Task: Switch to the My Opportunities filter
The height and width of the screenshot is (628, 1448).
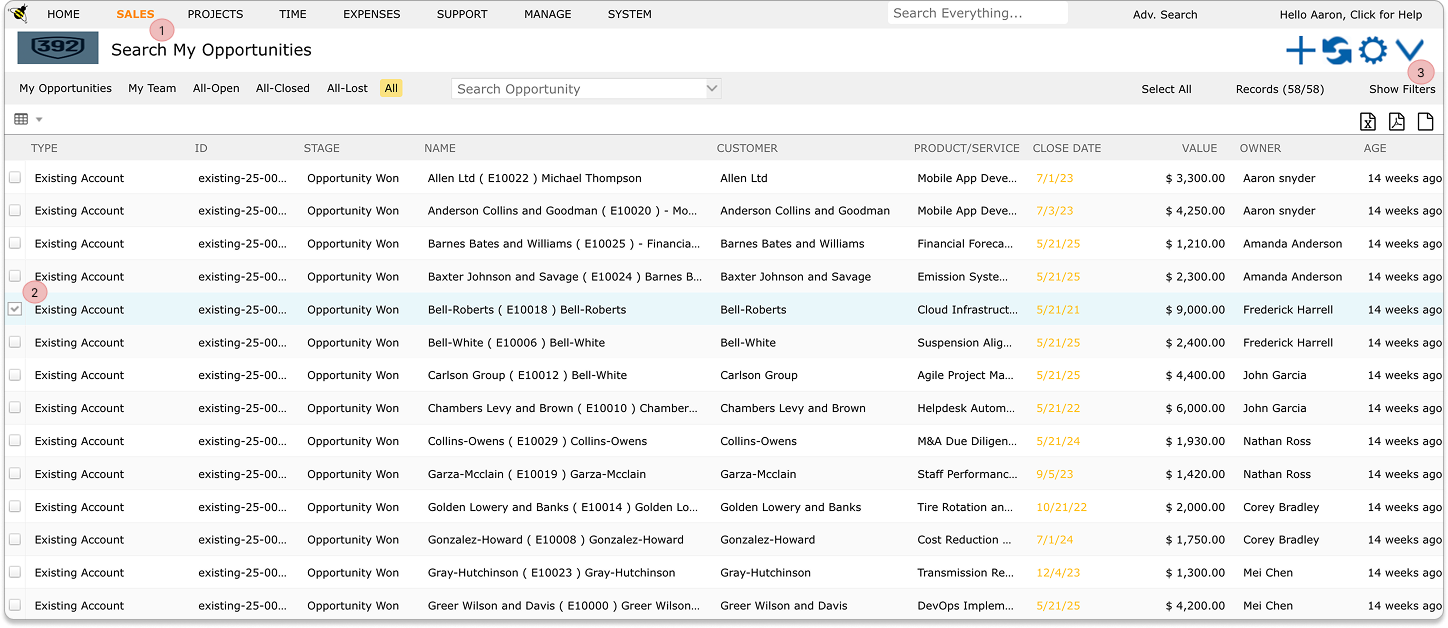Action: coord(66,88)
